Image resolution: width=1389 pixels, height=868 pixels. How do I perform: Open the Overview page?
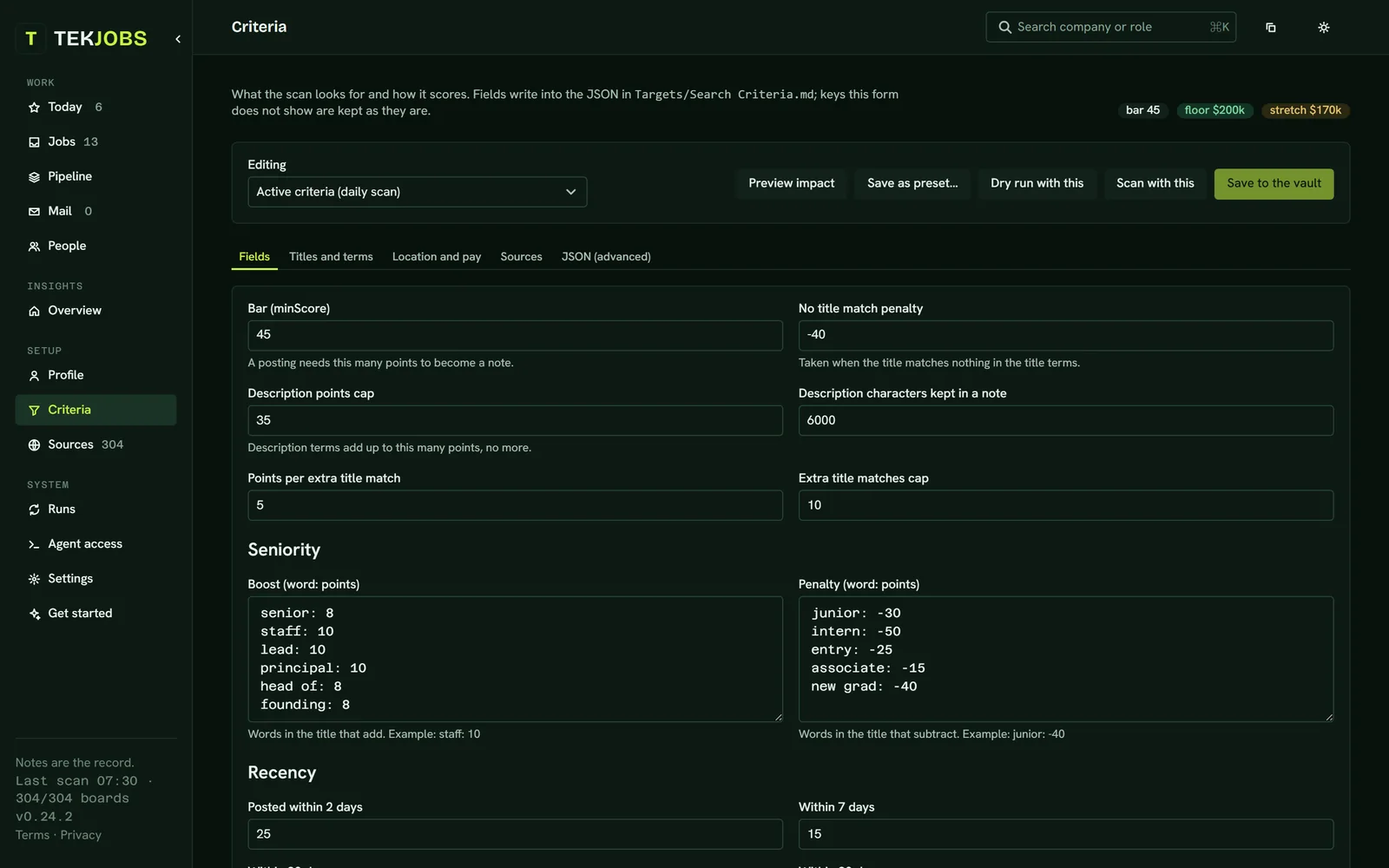[x=95, y=310]
